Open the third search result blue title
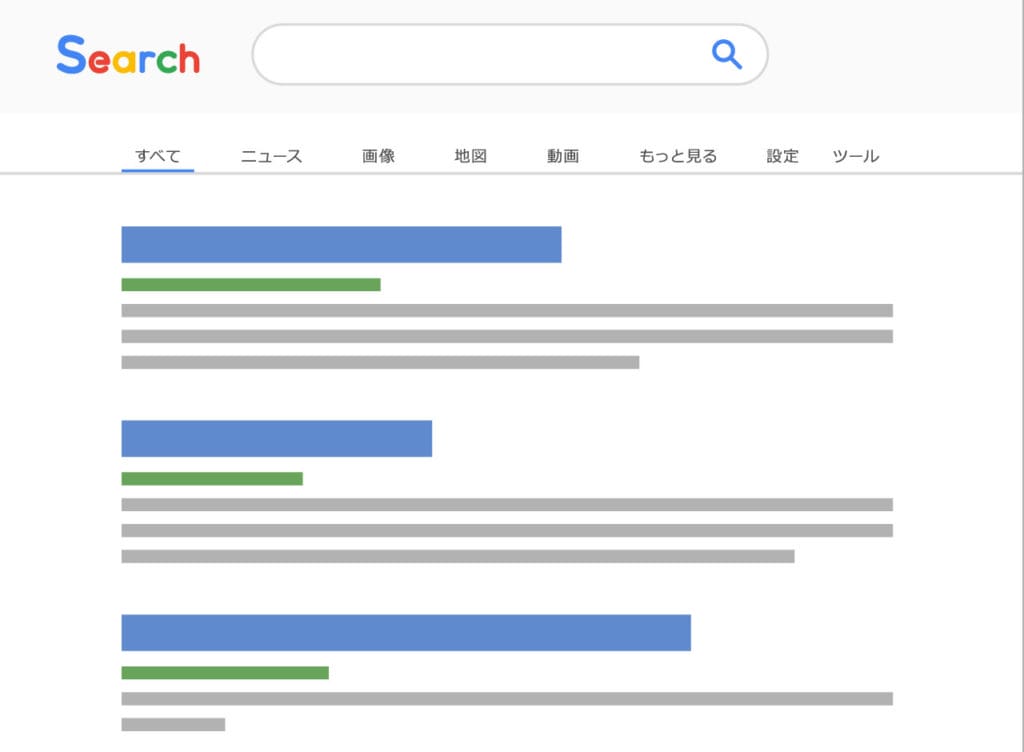Screen dimensions: 1024x752 click(x=406, y=633)
